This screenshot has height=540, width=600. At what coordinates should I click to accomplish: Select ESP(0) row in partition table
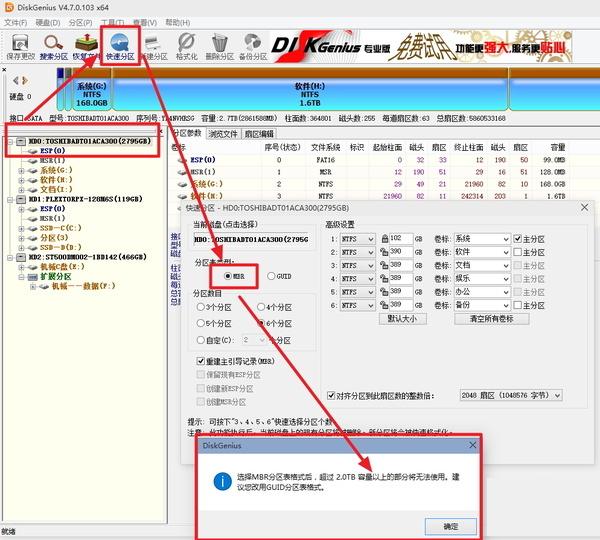pyautogui.click(x=371, y=160)
